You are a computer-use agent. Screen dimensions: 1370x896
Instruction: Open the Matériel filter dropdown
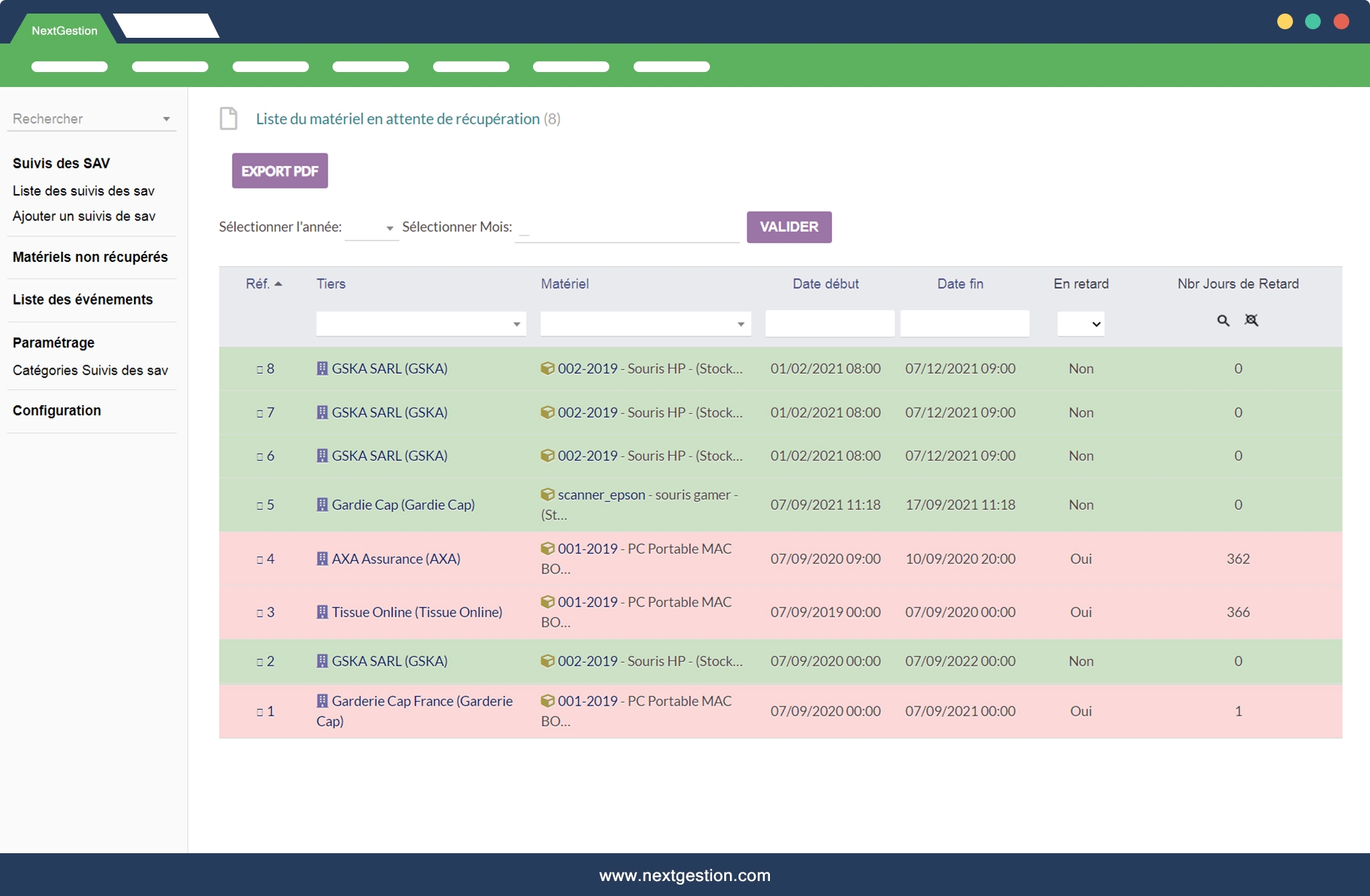[x=645, y=324]
